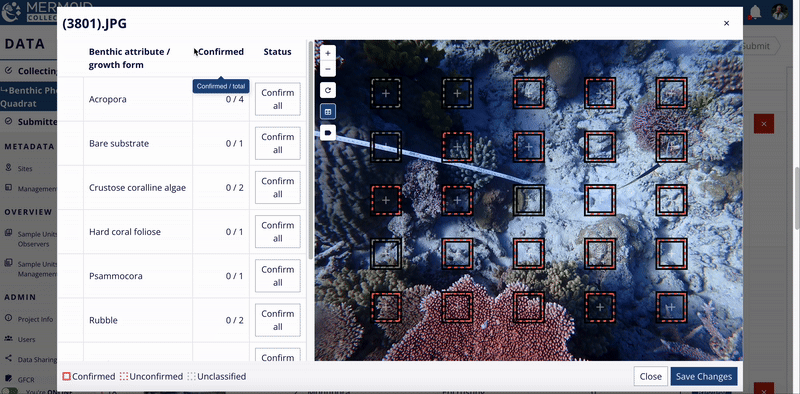The image size is (800, 394).
Task: Click the Confirmed legend entry
Action: click(89, 377)
